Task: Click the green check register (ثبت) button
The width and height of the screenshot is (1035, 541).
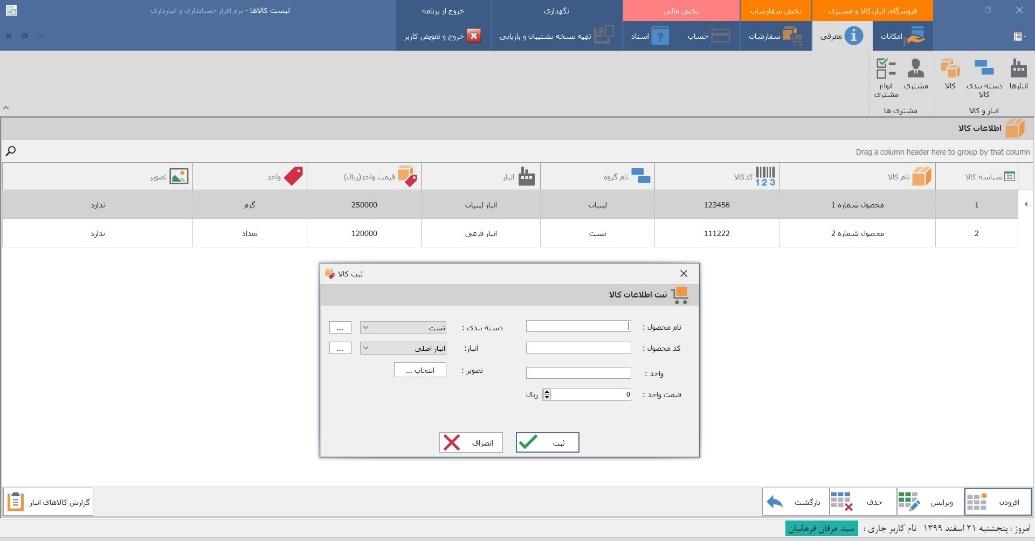Action: point(547,442)
